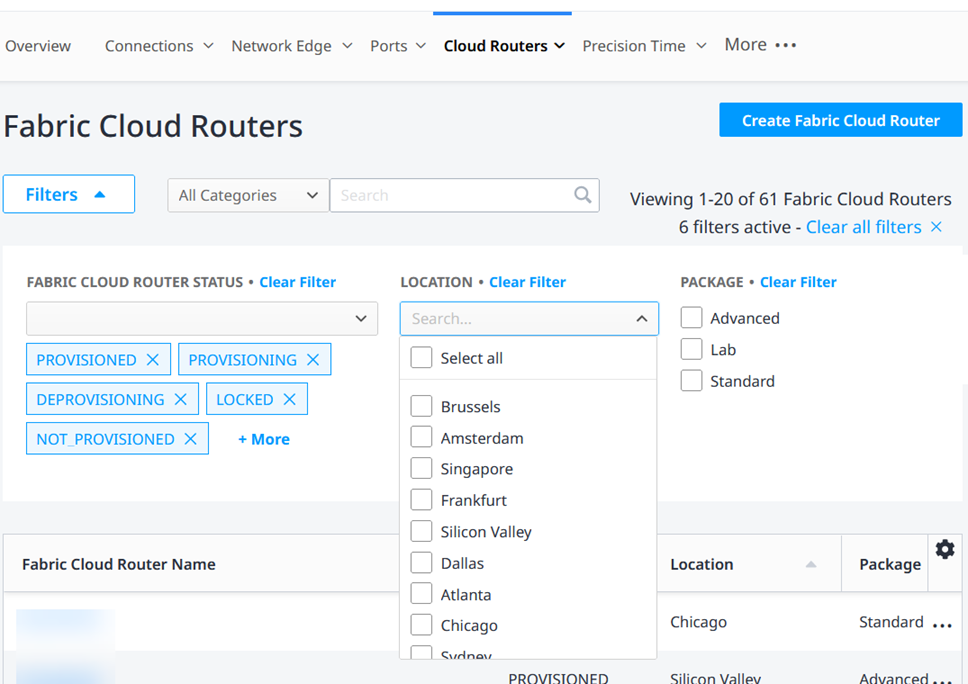Click the Chicago cell in the table
968x684 pixels.
point(698,622)
